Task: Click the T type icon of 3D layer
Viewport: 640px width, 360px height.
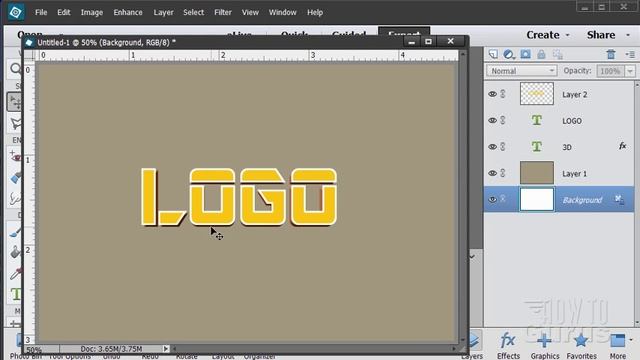Action: pyautogui.click(x=537, y=146)
